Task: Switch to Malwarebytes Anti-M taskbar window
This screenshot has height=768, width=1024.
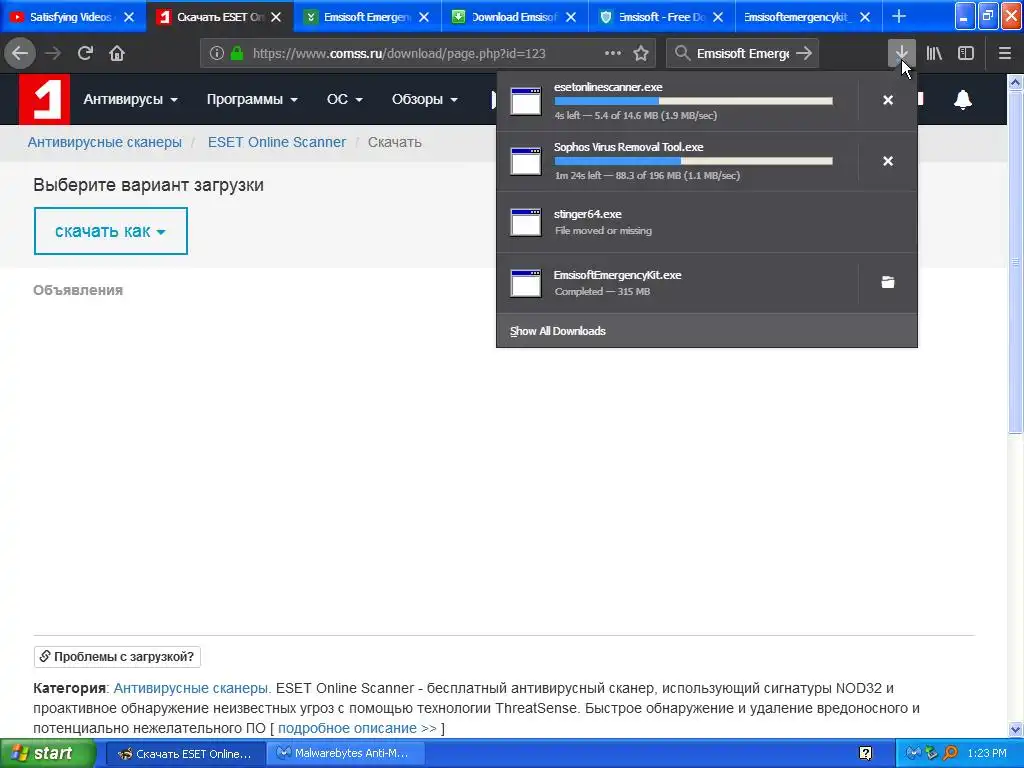Action: [x=345, y=754]
